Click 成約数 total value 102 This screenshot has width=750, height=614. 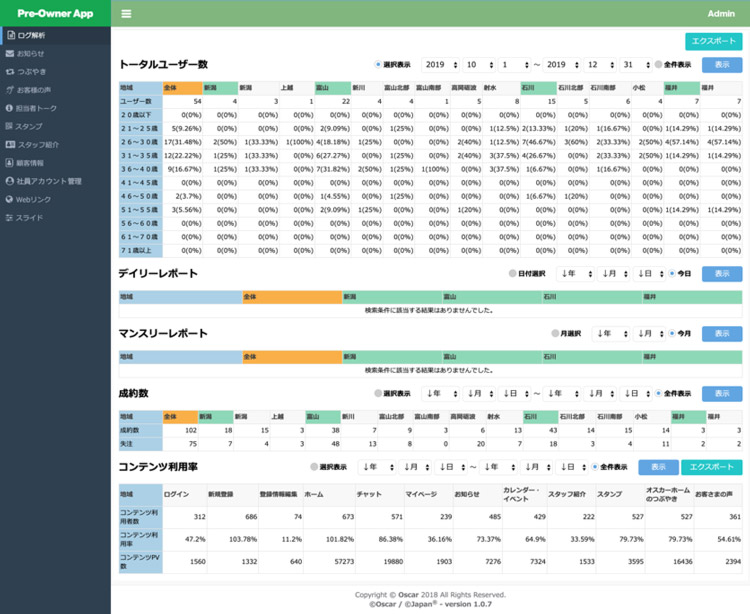pos(180,430)
